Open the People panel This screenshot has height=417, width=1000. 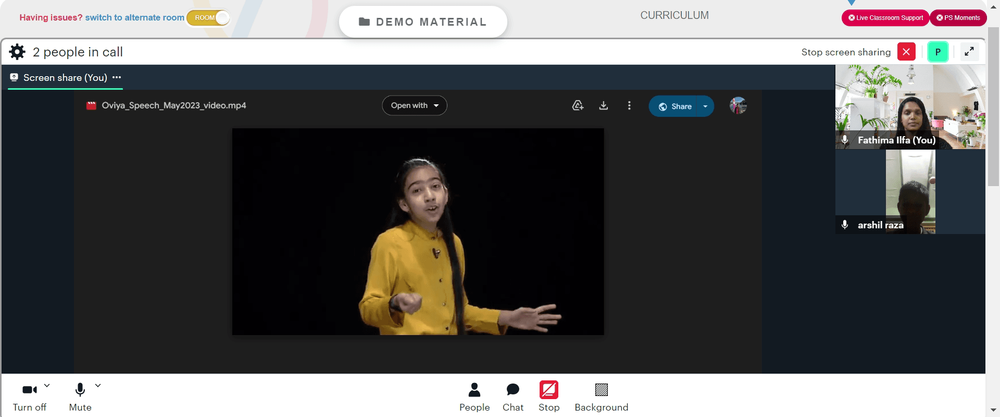(x=474, y=397)
